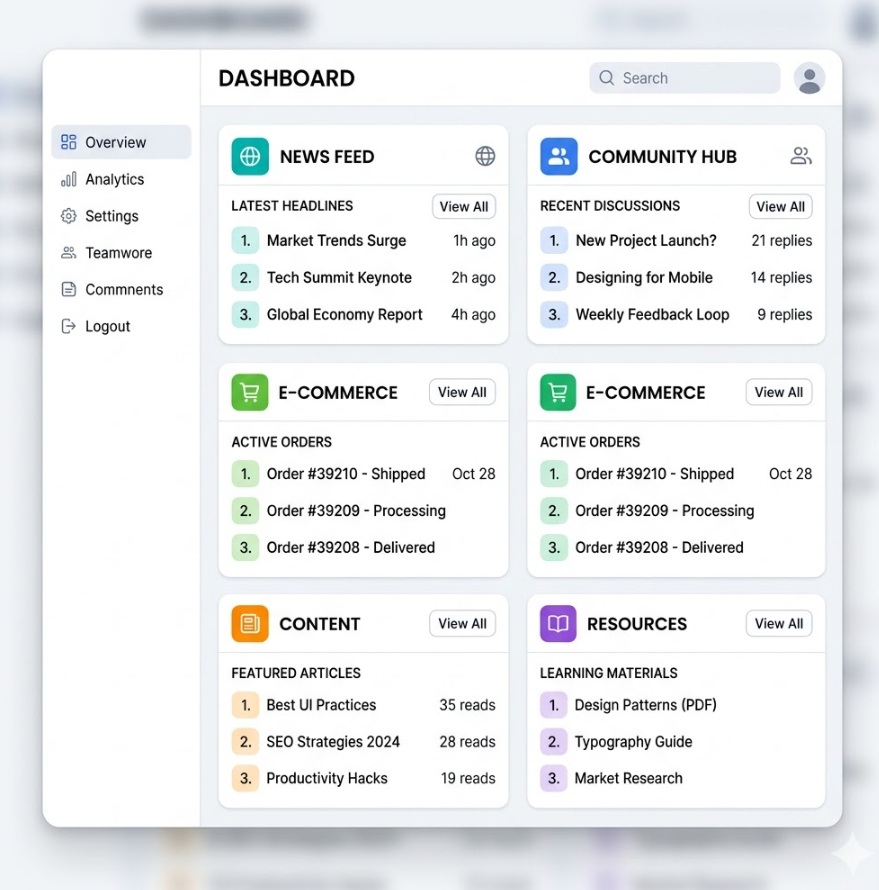Click the outlined globe icon in News Feed header
Viewport: 879px width, 890px height.
tap(485, 156)
